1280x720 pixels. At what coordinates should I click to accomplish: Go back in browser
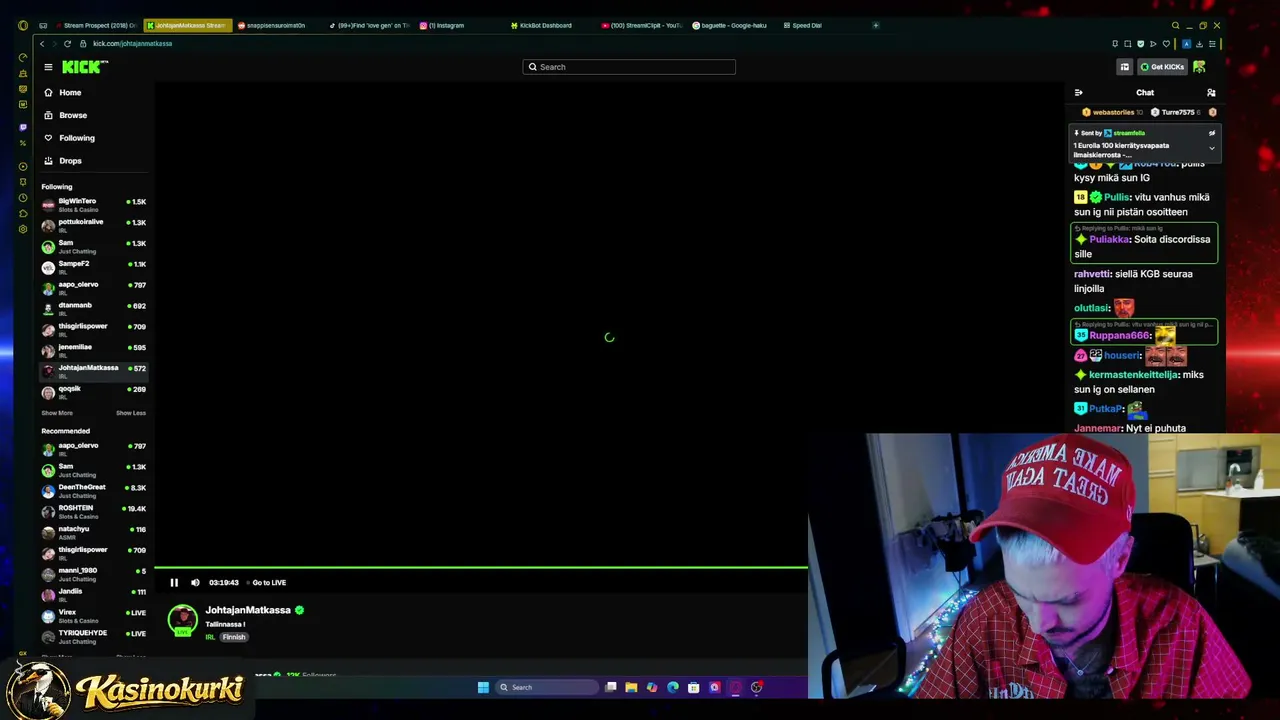point(42,44)
